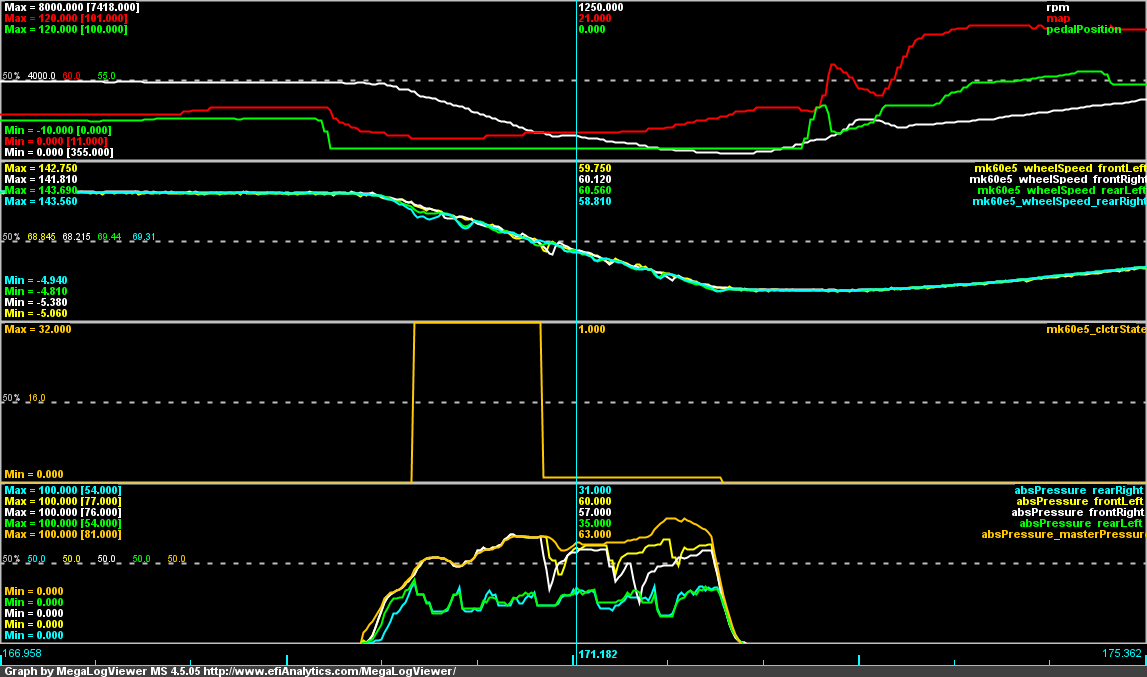Screen dimensions: 1147x677
Task: Select the wheelSpeed_frontLeft trace label
Action: (1060, 167)
